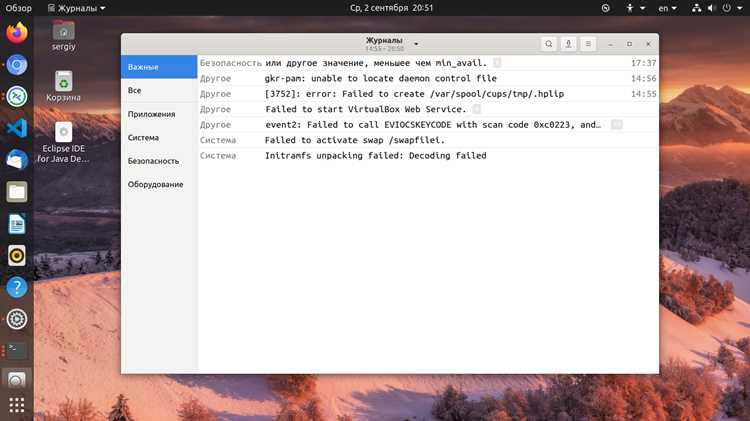Viewport: 750px width, 421px height.
Task: Expand the system status menu arrow
Action: point(739,8)
